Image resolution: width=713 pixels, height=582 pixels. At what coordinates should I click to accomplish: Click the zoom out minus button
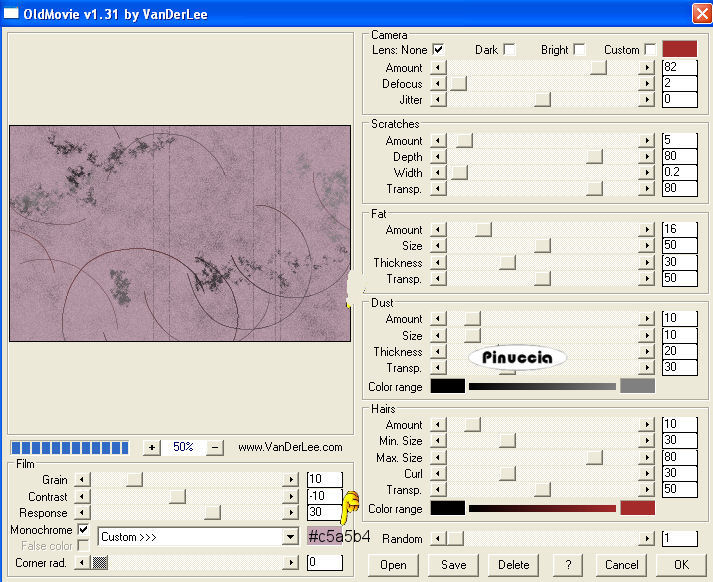pos(215,448)
